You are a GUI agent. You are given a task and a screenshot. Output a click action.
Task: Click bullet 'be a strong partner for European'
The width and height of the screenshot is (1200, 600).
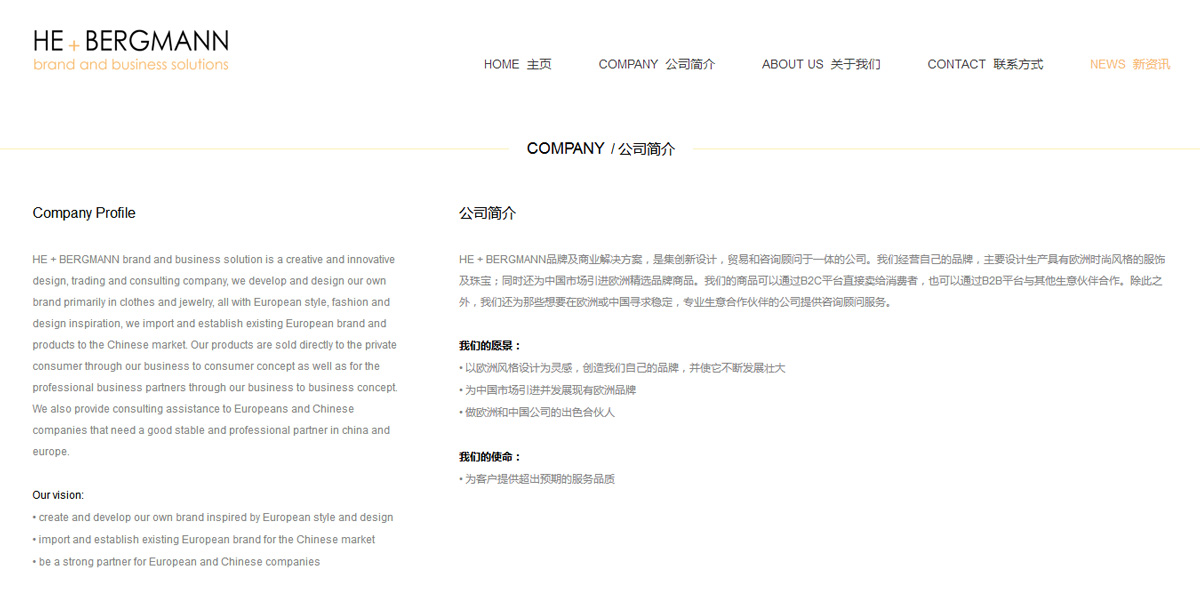[176, 562]
